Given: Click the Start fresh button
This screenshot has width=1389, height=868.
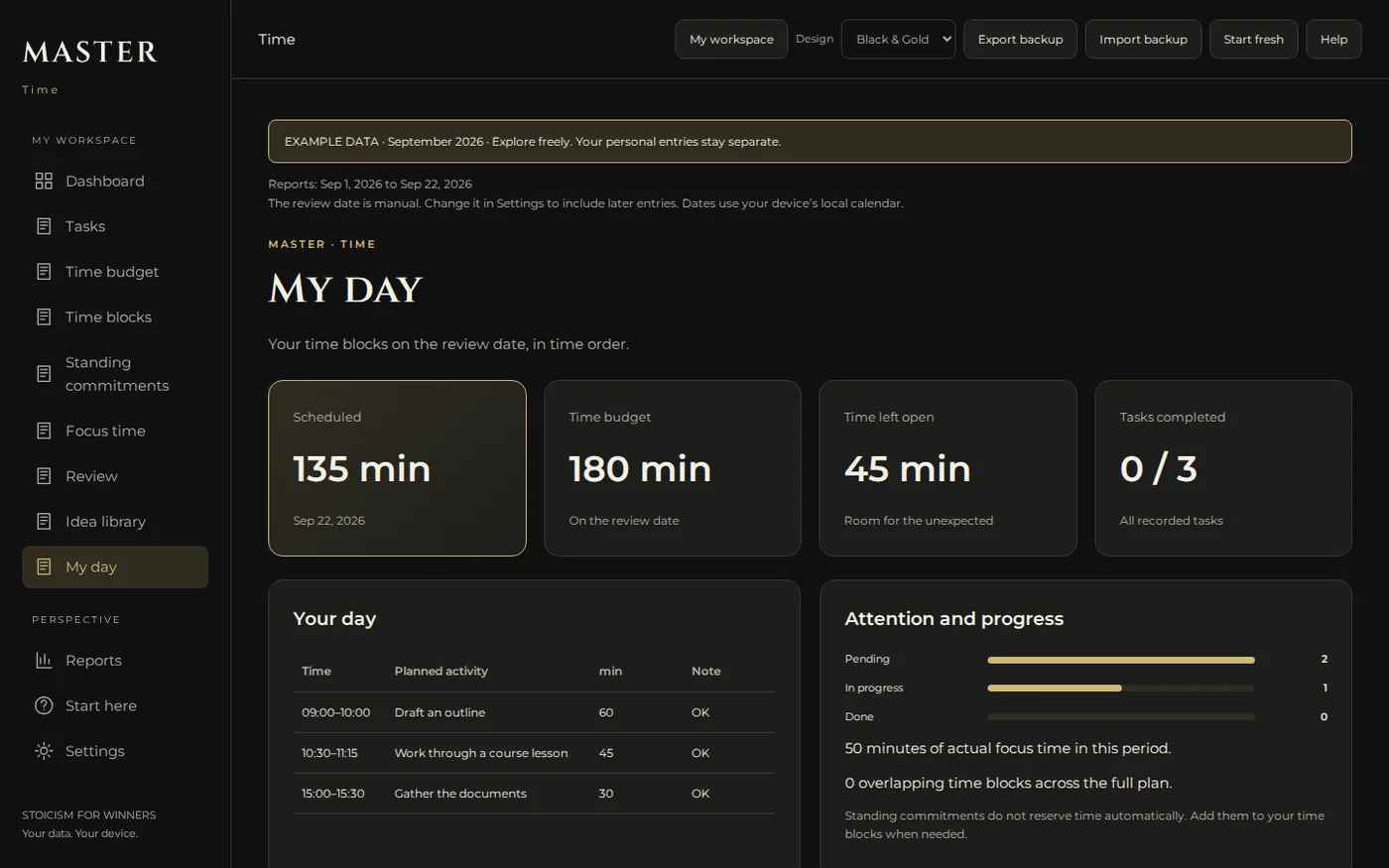Looking at the screenshot, I should coord(1253,40).
